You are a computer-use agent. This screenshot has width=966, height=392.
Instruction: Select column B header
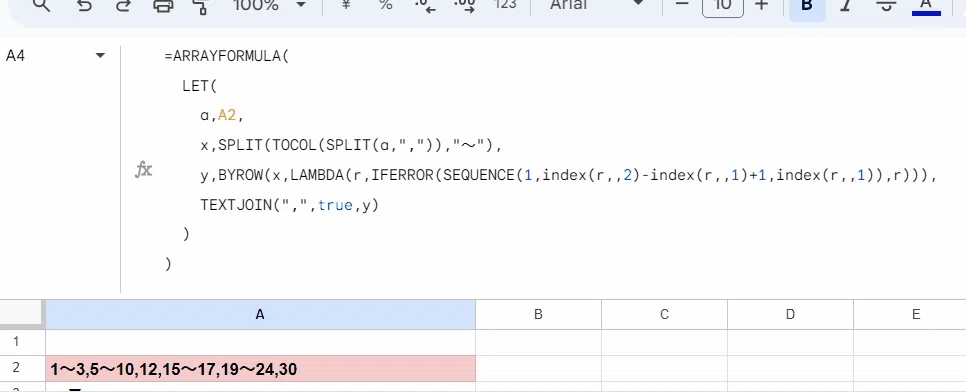[538, 314]
